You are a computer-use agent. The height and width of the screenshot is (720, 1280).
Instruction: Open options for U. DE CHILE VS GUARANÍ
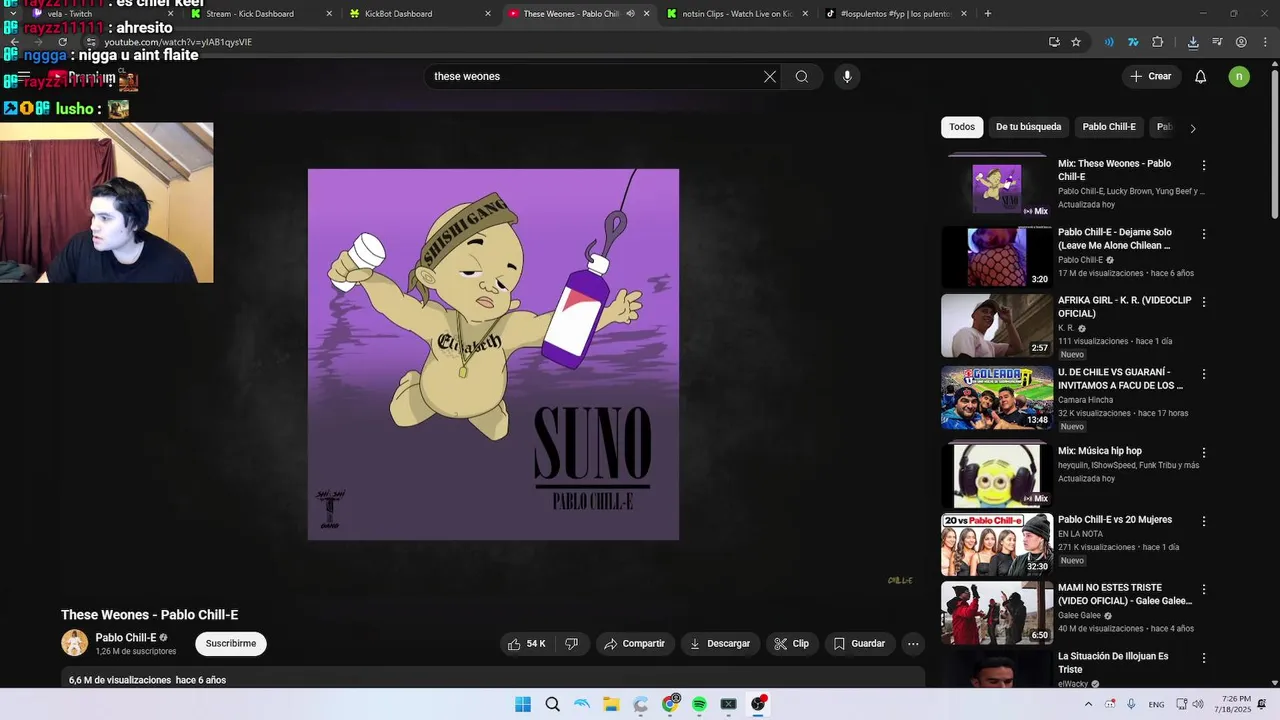pyautogui.click(x=1204, y=374)
